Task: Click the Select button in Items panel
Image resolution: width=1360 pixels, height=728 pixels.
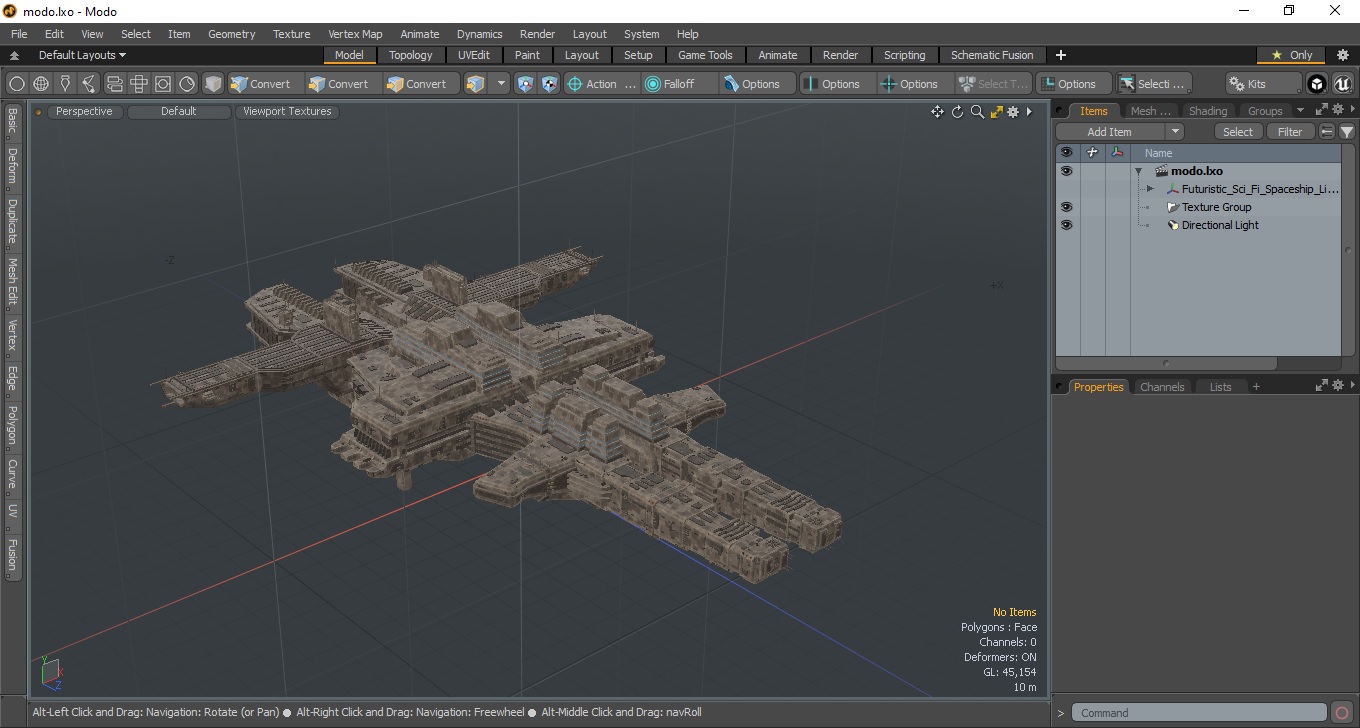Action: pos(1238,132)
